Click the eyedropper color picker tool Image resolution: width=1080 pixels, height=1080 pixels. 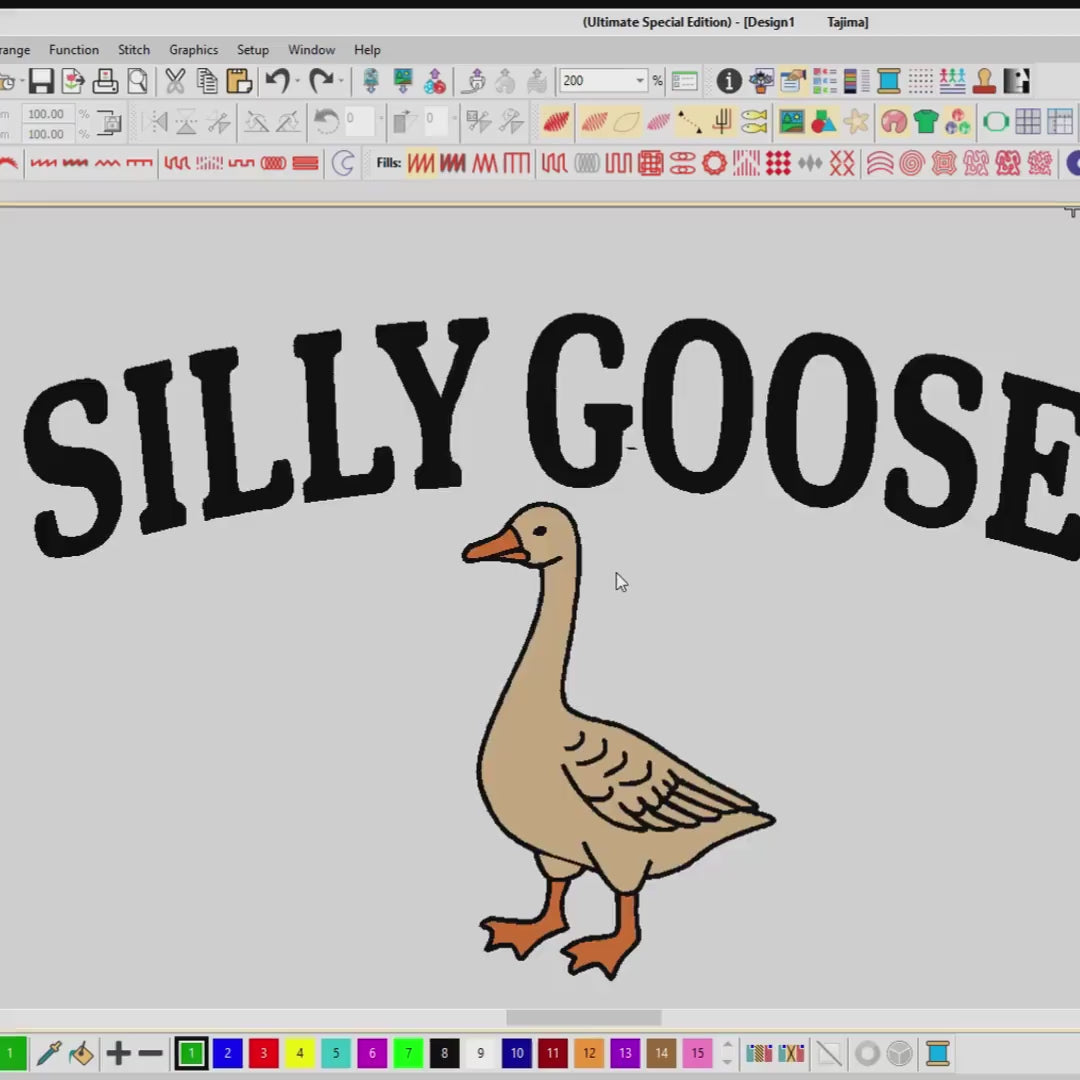click(48, 1053)
